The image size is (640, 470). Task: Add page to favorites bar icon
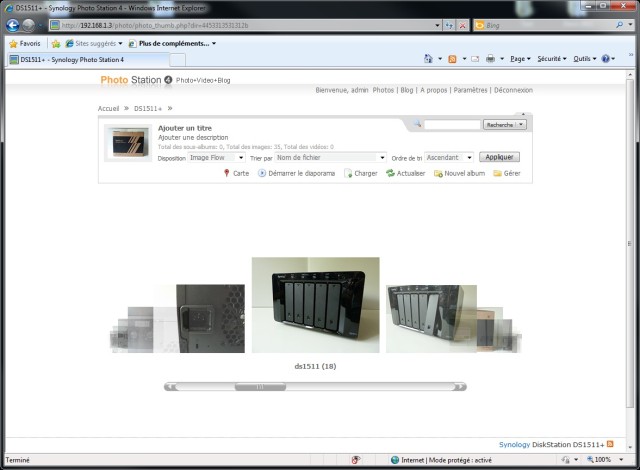coord(56,44)
